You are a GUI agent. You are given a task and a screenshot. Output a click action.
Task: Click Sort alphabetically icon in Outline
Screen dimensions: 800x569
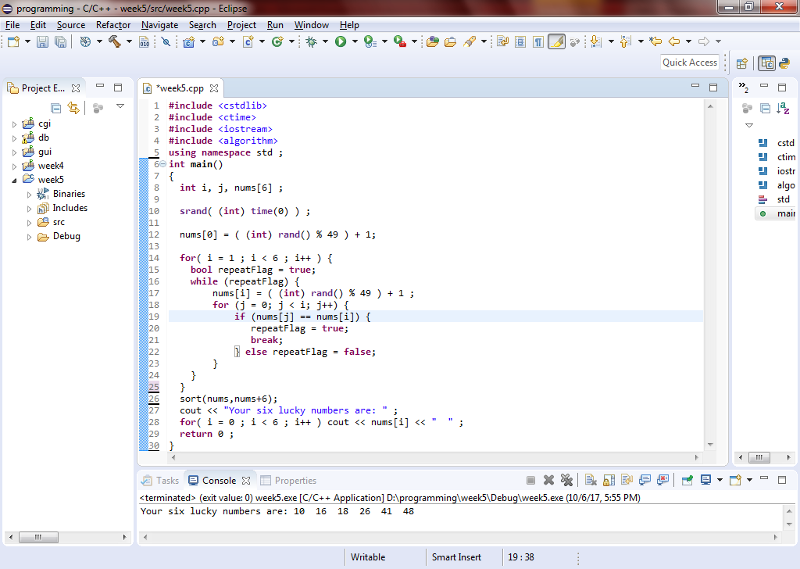pyautogui.click(x=783, y=108)
